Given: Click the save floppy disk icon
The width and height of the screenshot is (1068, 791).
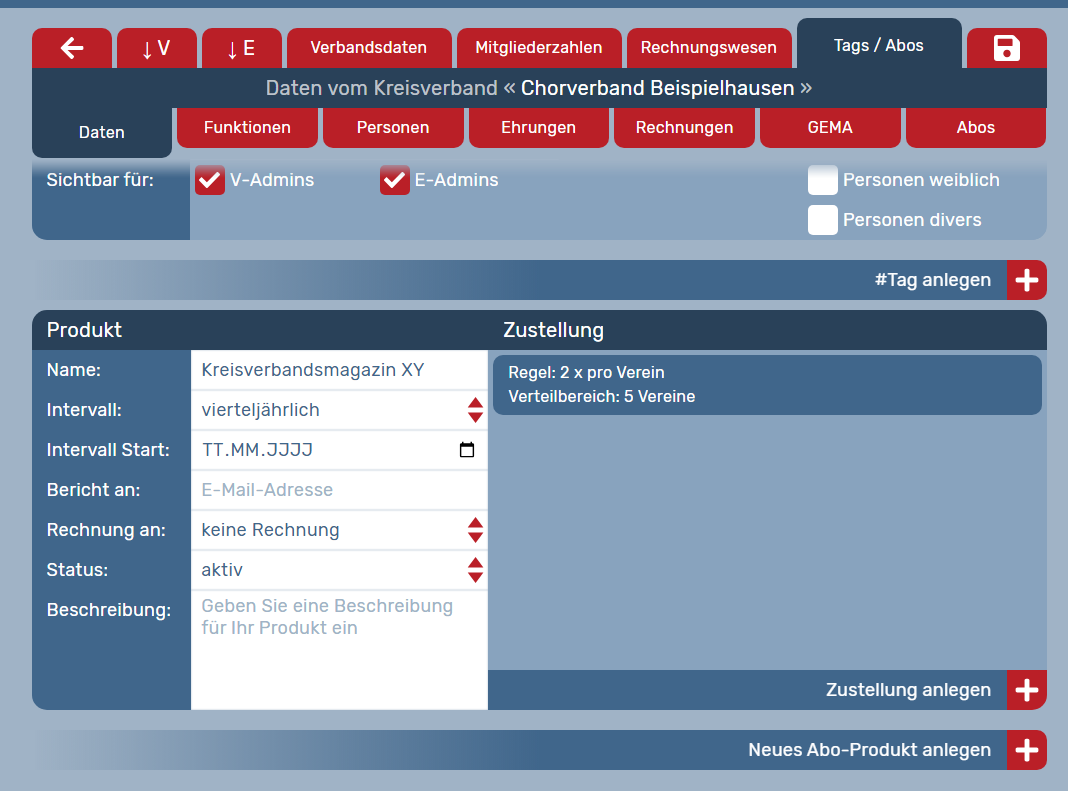Looking at the screenshot, I should pyautogui.click(x=1006, y=48).
